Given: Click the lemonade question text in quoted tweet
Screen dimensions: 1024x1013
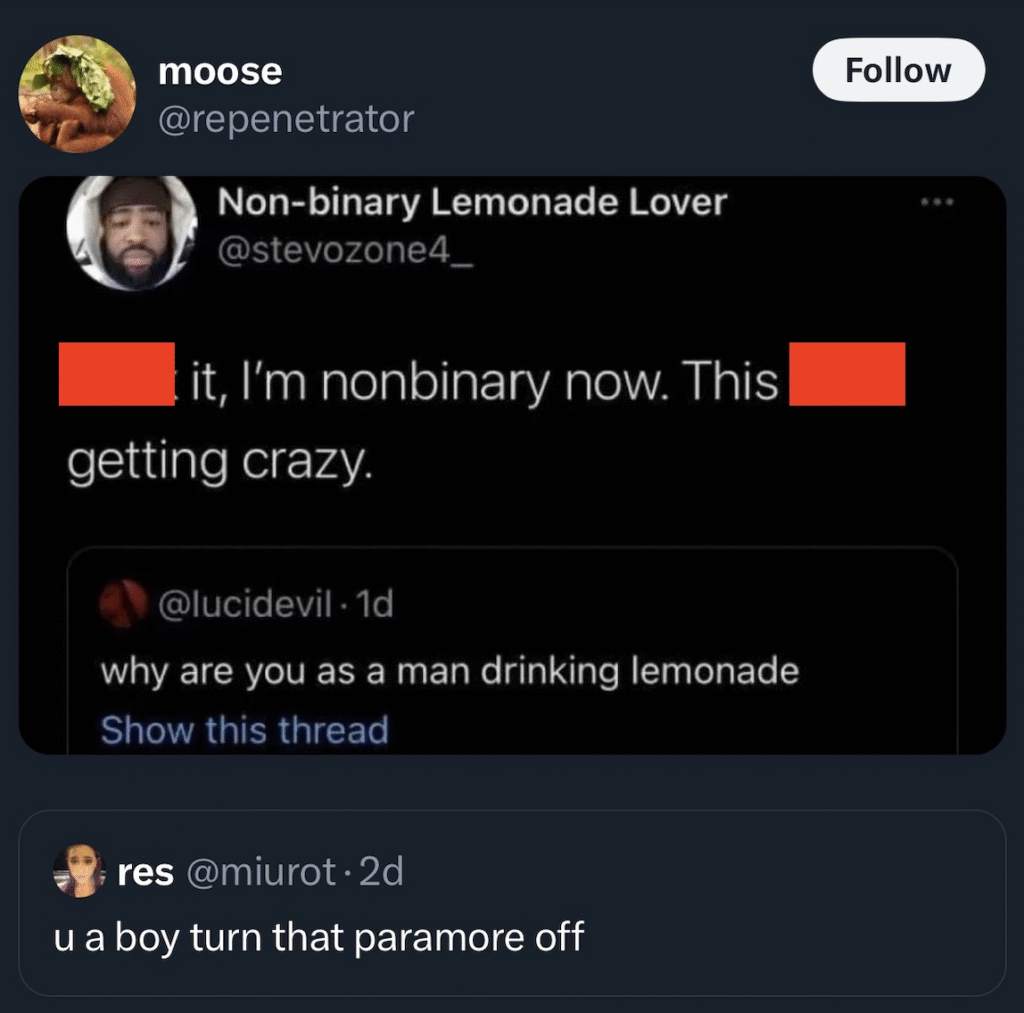Looking at the screenshot, I should [447, 671].
